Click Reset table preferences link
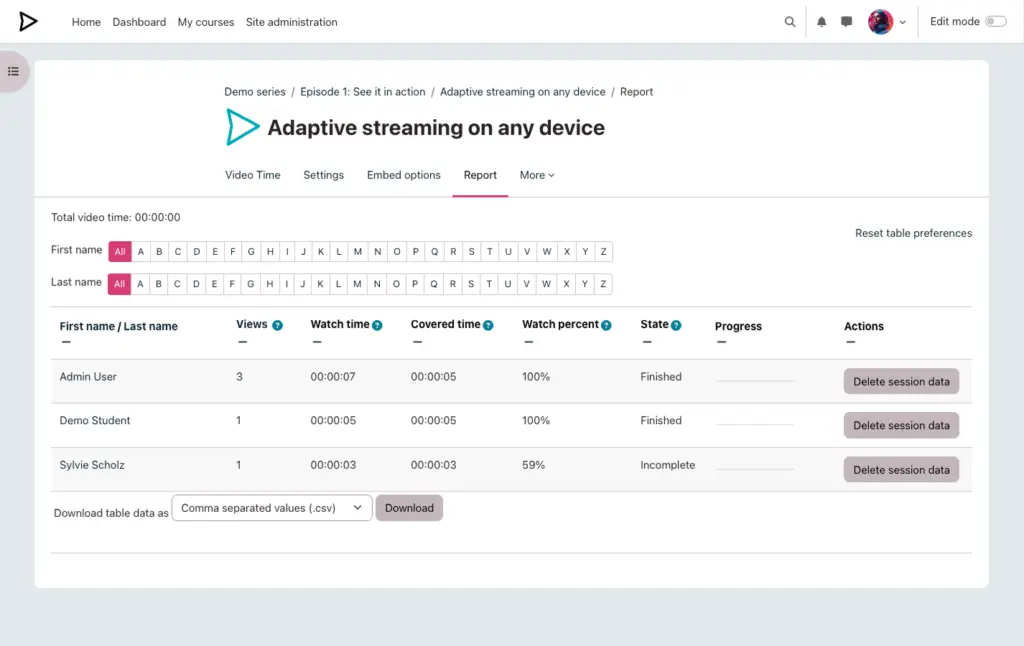Image resolution: width=1024 pixels, height=646 pixels. 913,233
